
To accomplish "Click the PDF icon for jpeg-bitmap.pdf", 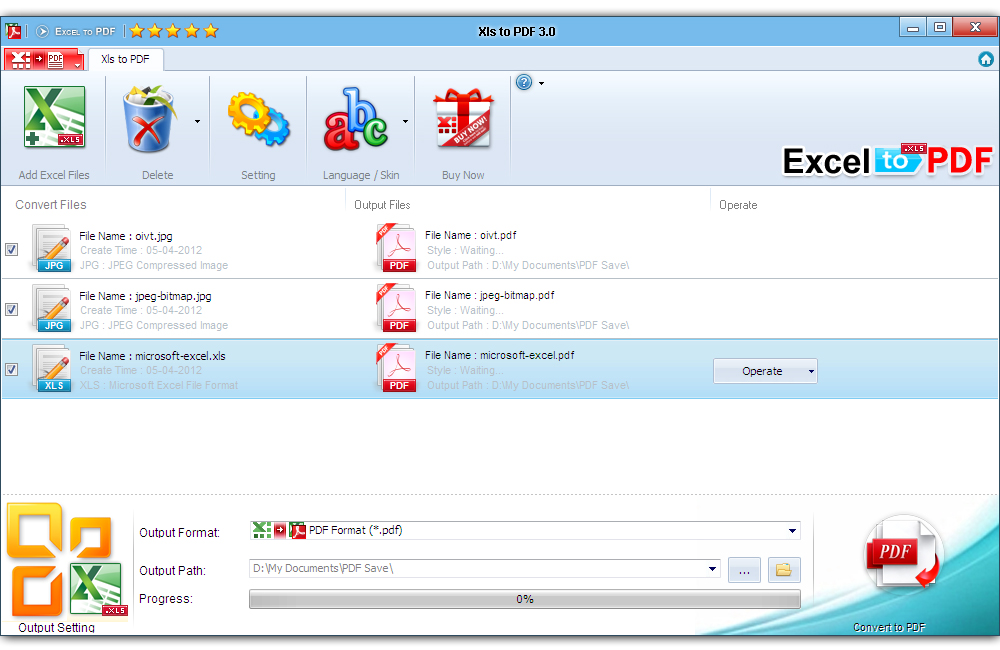I will pyautogui.click(x=397, y=308).
